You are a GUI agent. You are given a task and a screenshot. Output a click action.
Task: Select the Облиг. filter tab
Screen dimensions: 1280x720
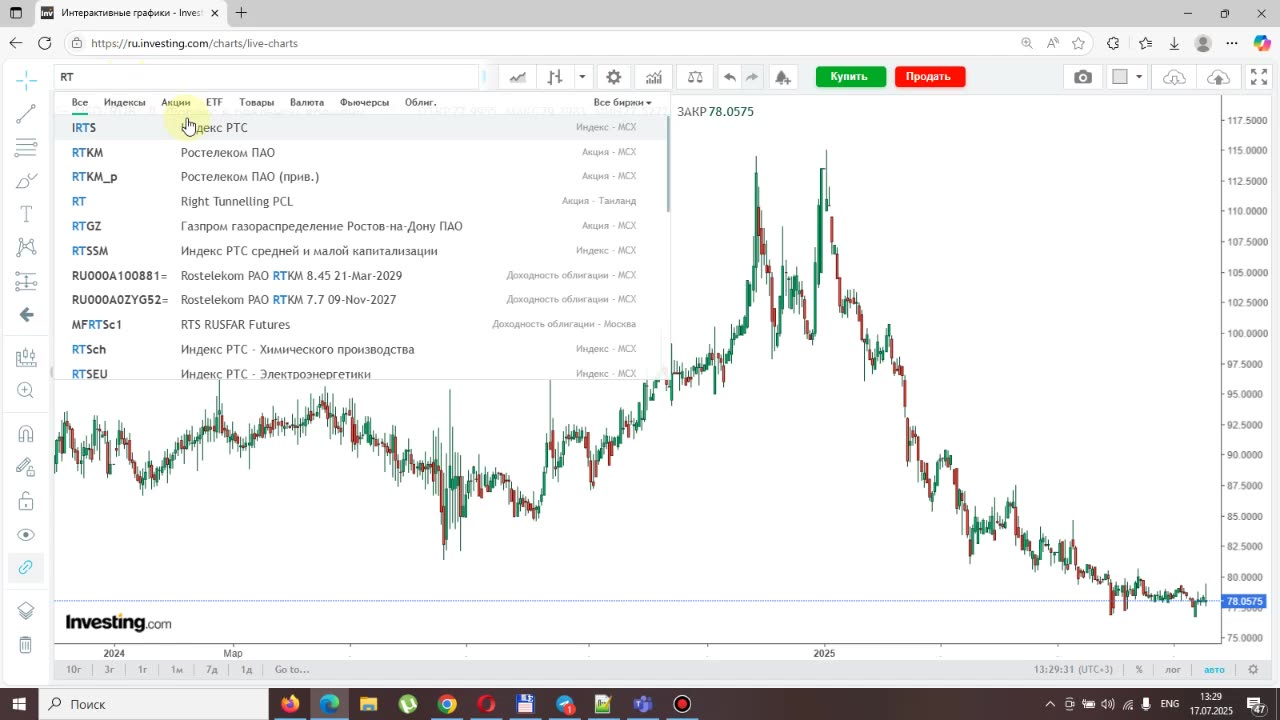click(x=421, y=102)
